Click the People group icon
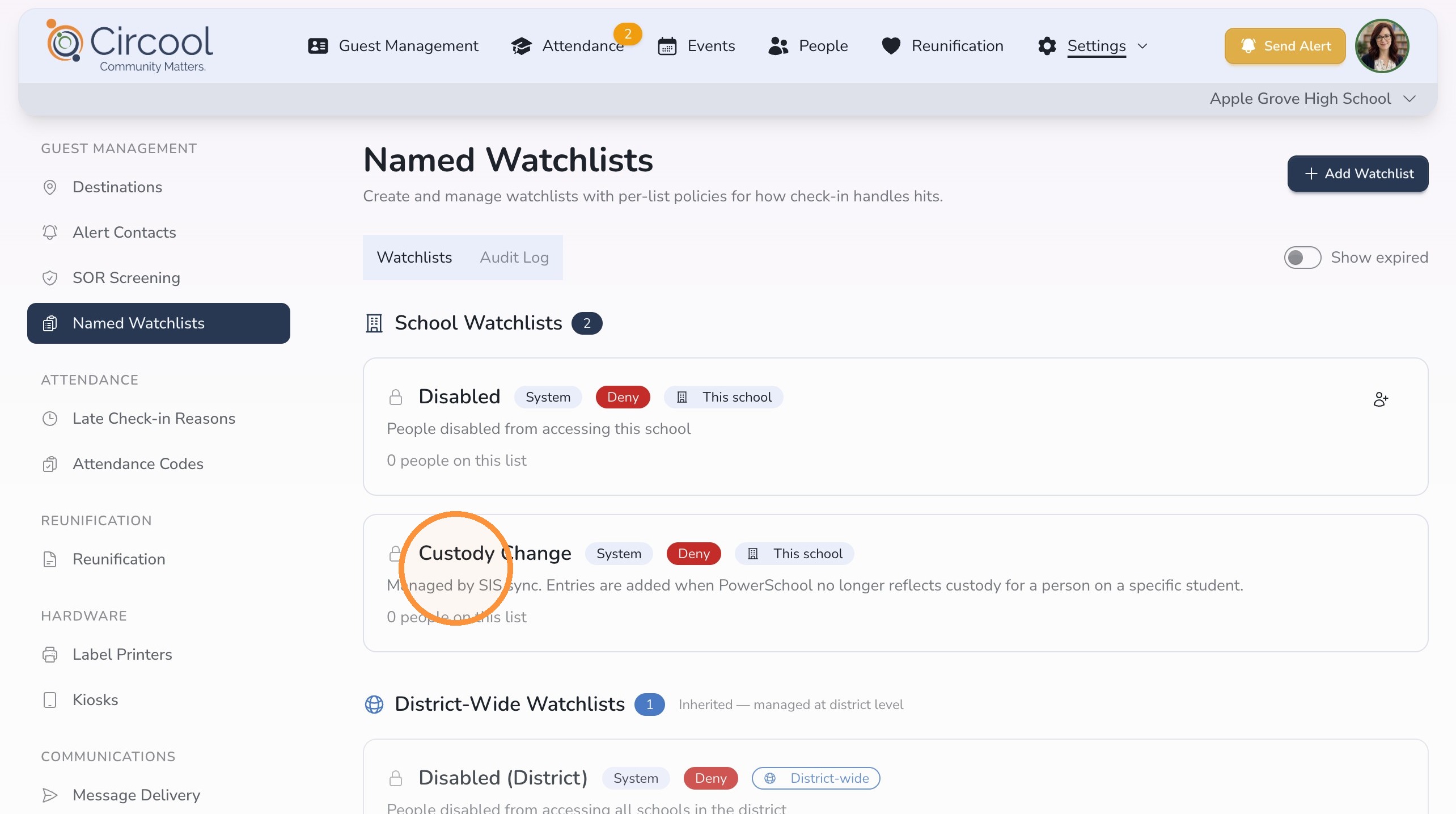The image size is (1456, 814). pos(778,46)
